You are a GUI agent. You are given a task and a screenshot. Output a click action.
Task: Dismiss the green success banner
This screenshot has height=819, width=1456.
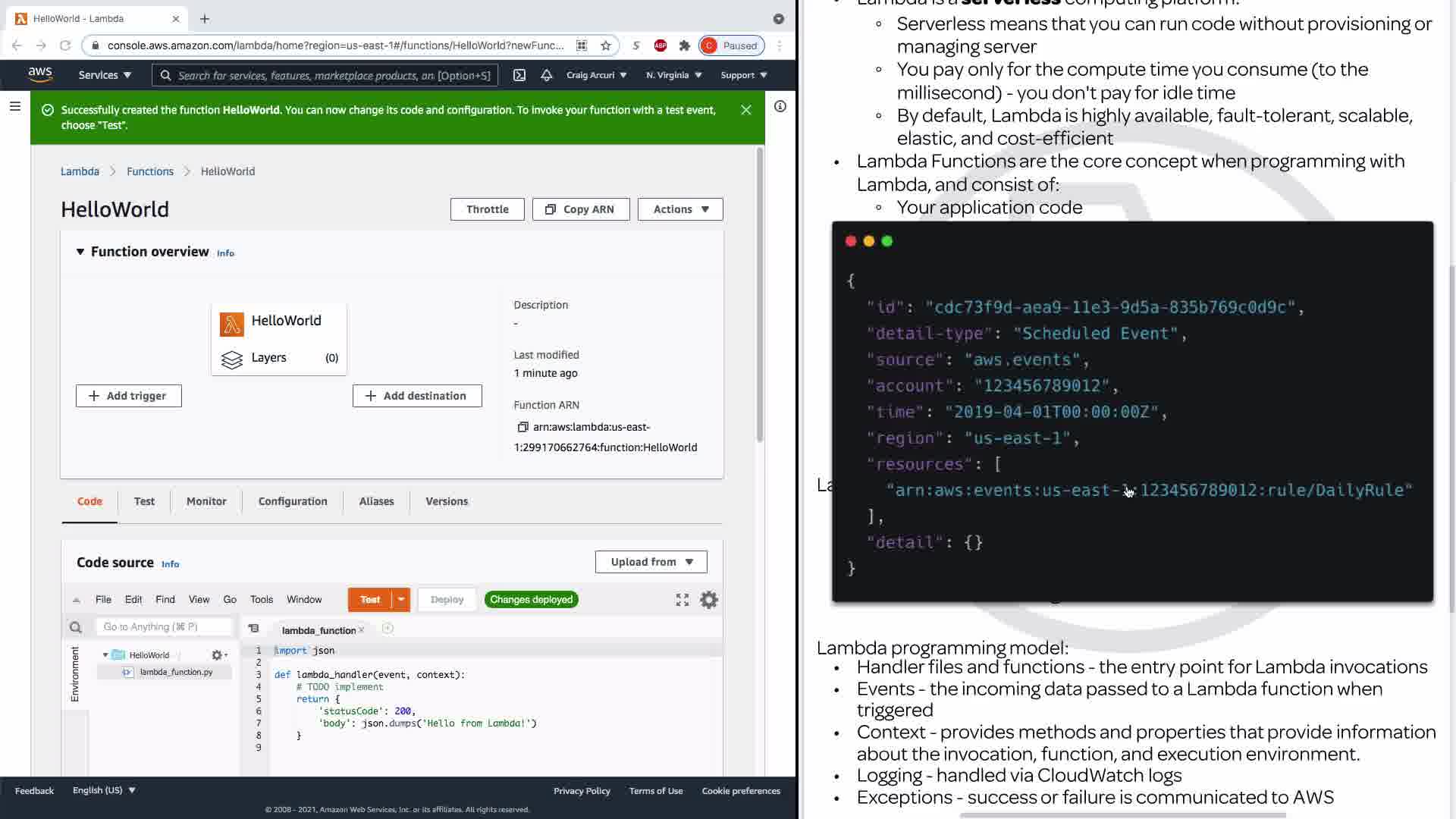click(x=746, y=110)
